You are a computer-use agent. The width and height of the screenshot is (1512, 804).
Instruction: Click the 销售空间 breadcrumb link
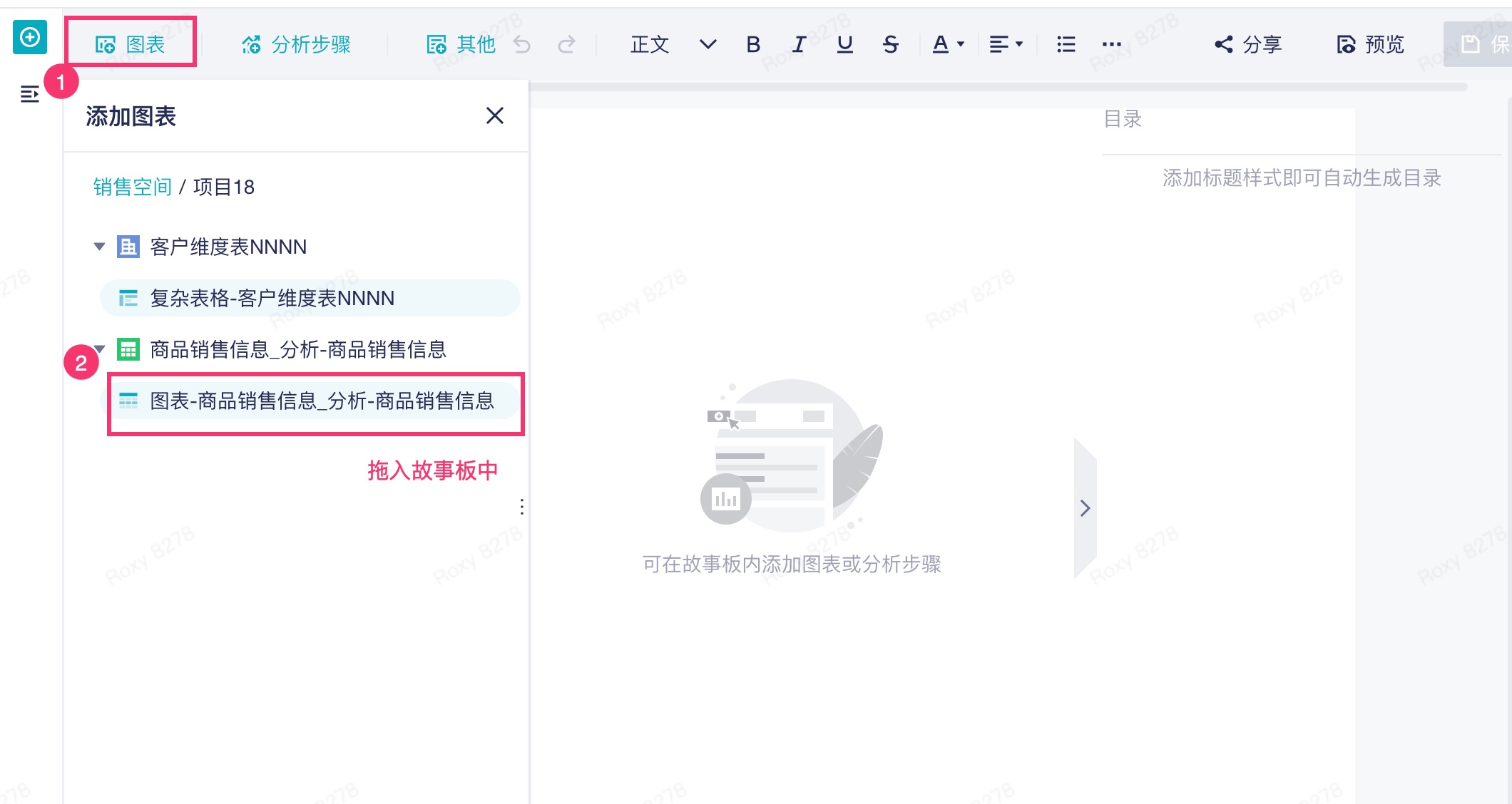[132, 187]
